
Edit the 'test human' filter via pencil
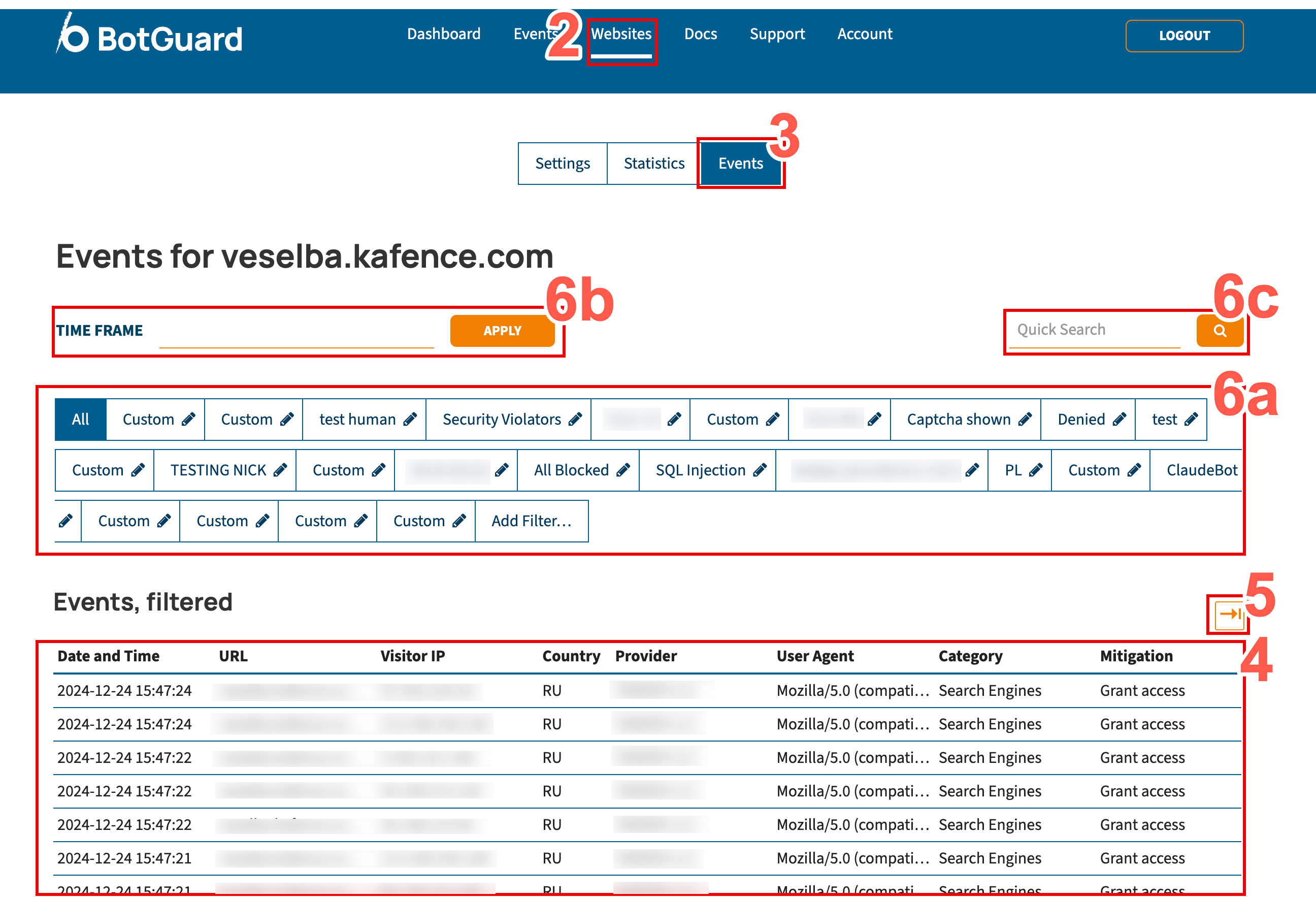pyautogui.click(x=410, y=420)
